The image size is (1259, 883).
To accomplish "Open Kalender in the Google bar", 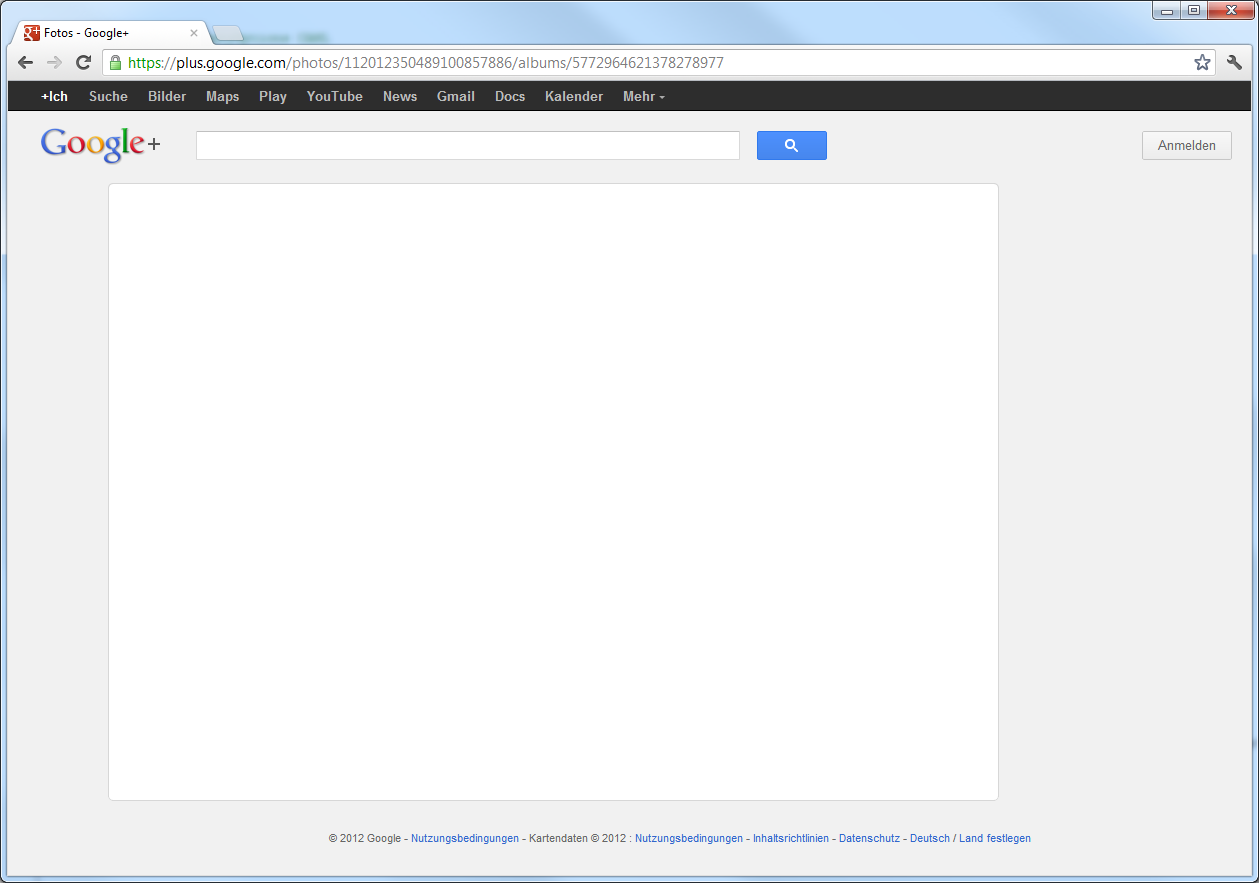I will click(x=574, y=97).
